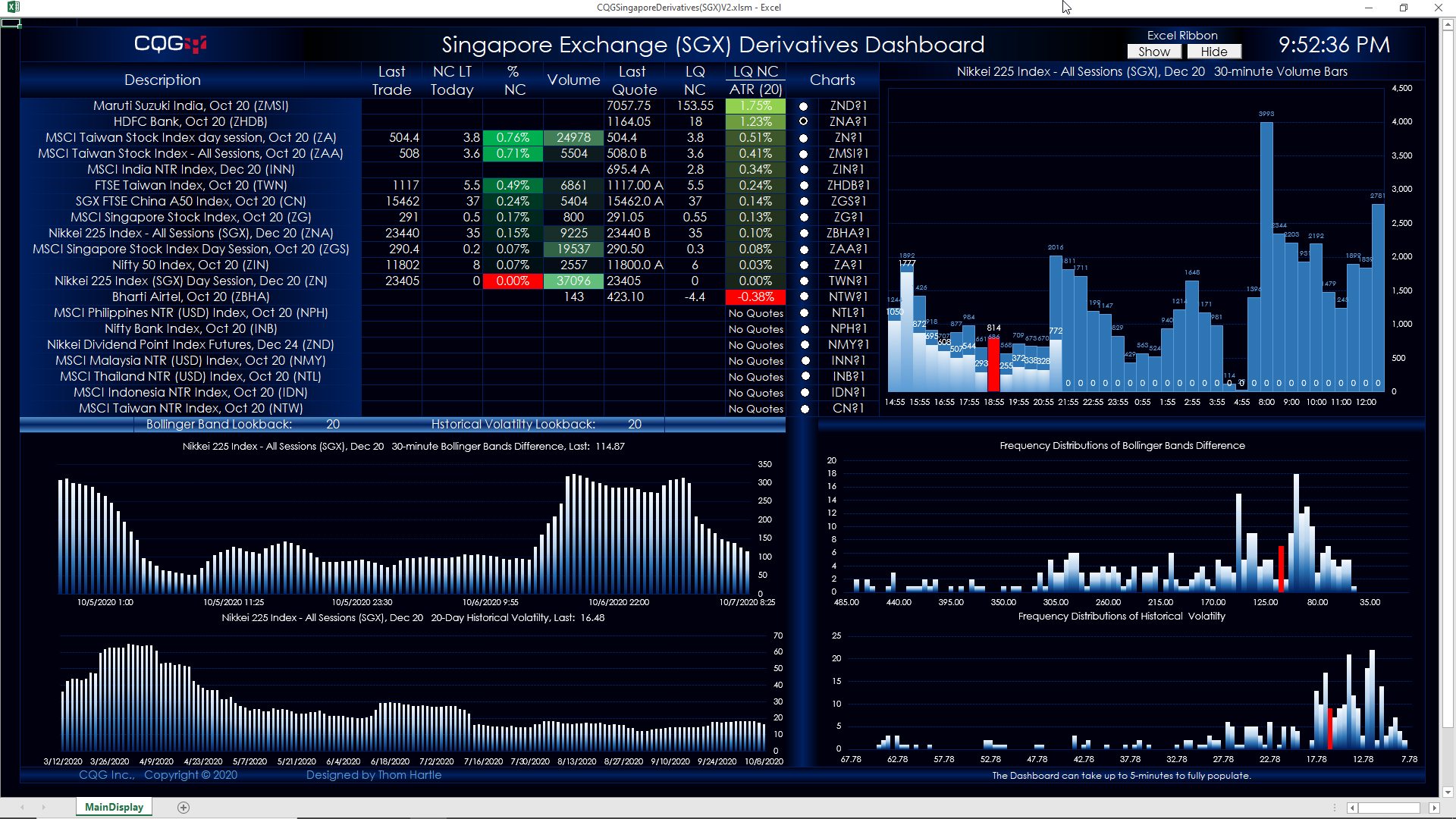This screenshot has width=1456, height=819.
Task: Select the ZA?1 chart radio button
Action: point(803,265)
